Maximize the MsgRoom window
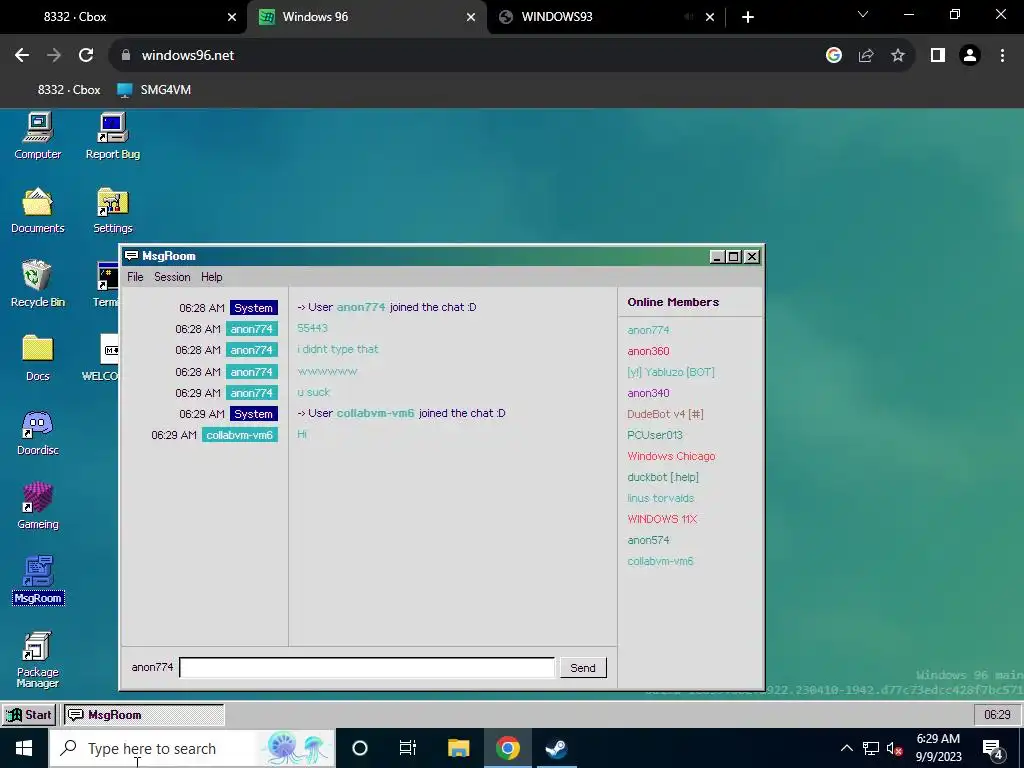Image resolution: width=1024 pixels, height=768 pixels. click(x=733, y=257)
